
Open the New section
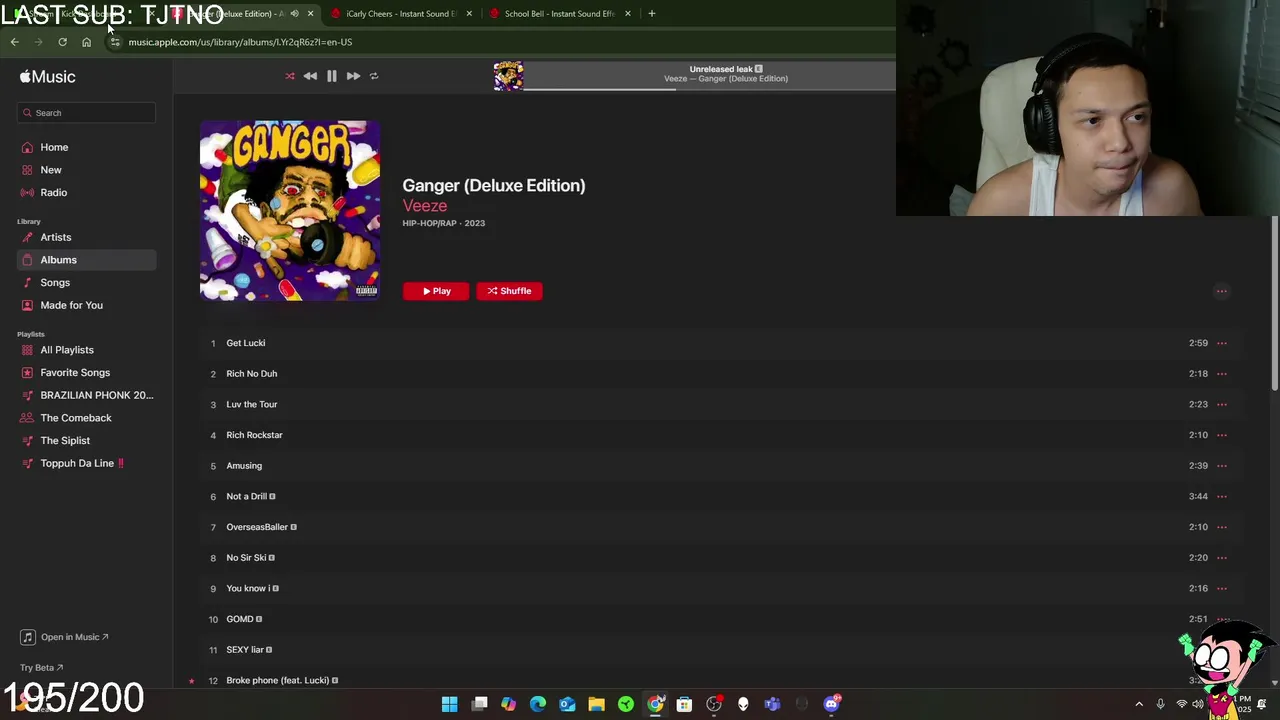coord(51,170)
